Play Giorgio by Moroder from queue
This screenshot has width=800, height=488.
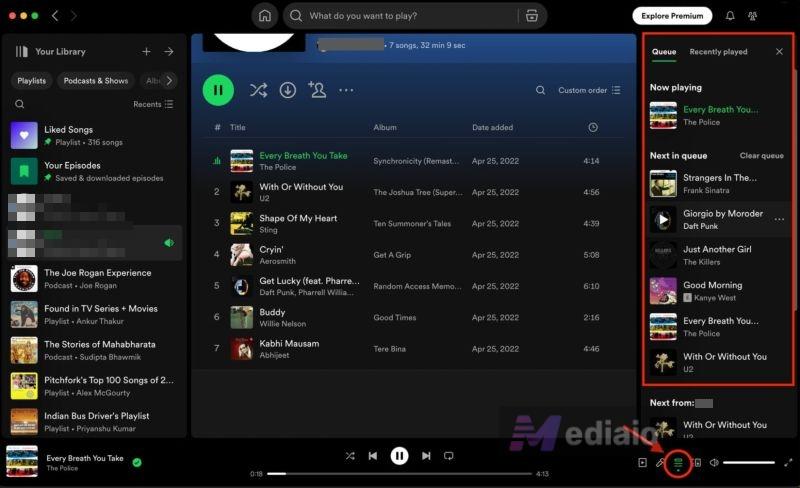pyautogui.click(x=663, y=219)
